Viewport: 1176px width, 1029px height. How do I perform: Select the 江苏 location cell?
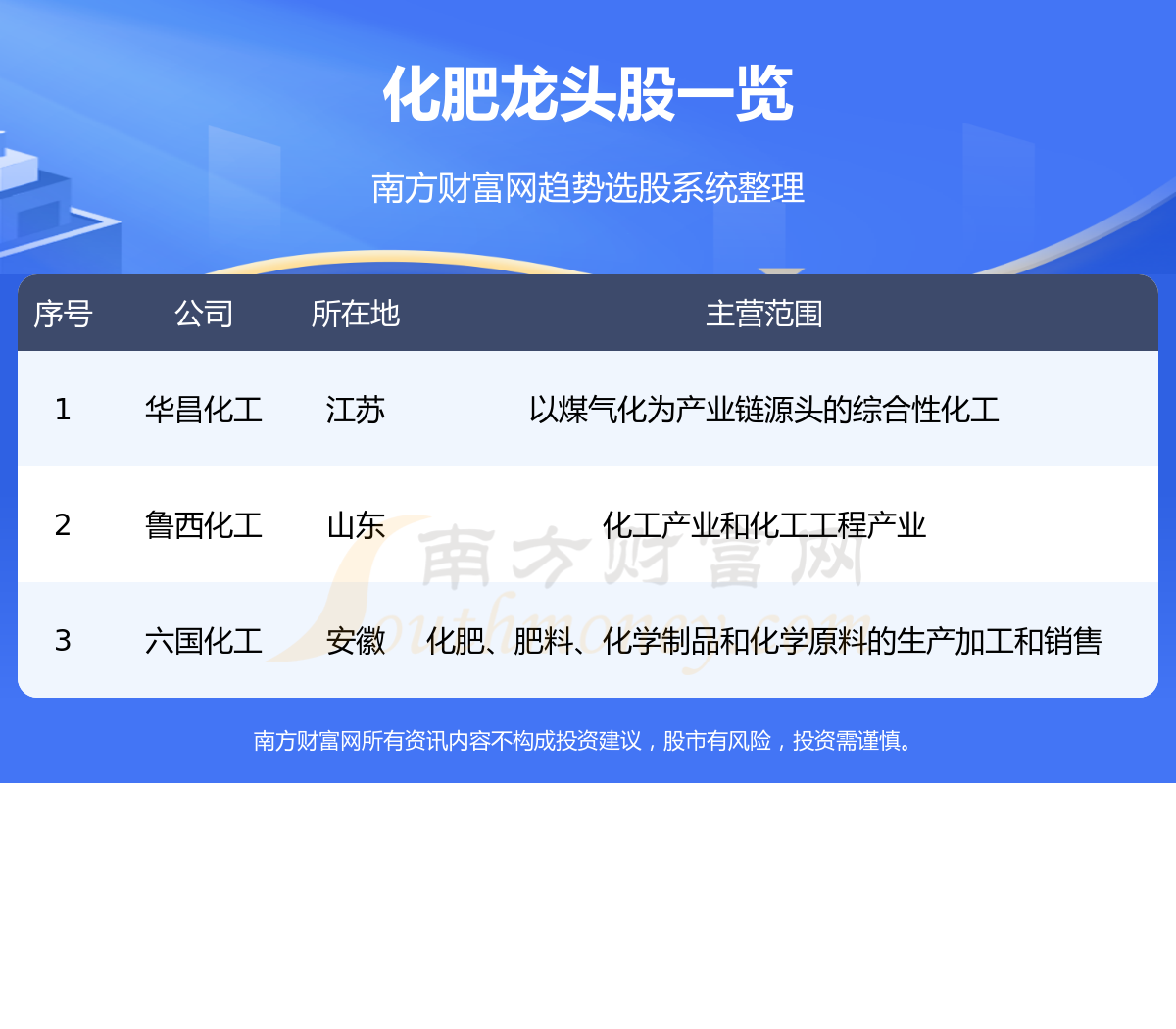tap(356, 409)
